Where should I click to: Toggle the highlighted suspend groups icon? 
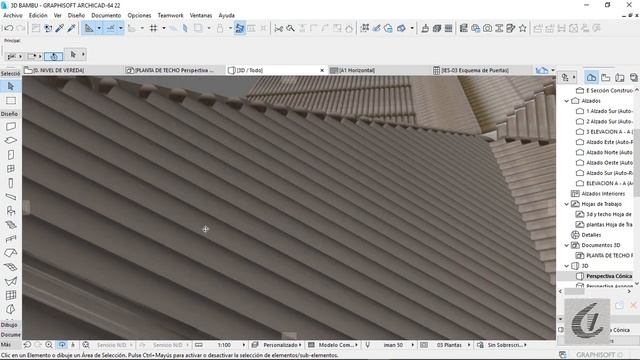[240, 28]
